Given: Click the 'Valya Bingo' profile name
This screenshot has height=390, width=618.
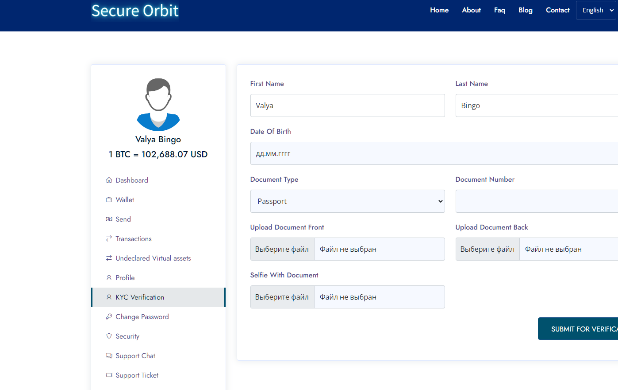Looking at the screenshot, I should point(158,139).
